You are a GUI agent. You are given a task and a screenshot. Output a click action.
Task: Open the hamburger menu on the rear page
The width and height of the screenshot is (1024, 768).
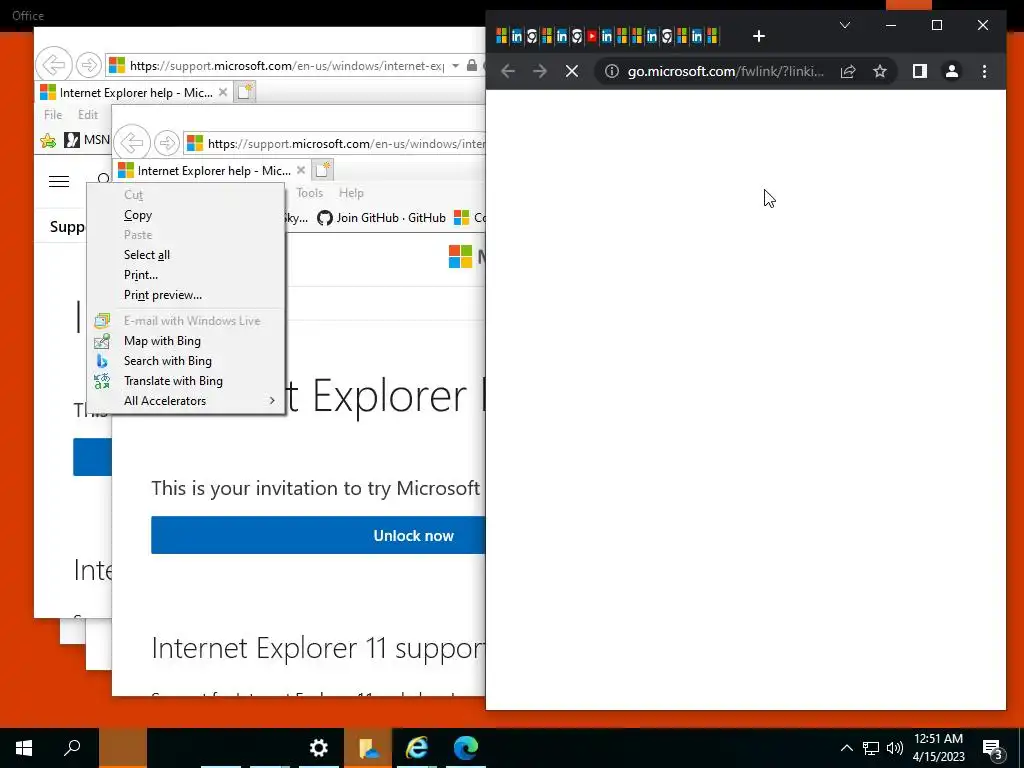[59, 181]
